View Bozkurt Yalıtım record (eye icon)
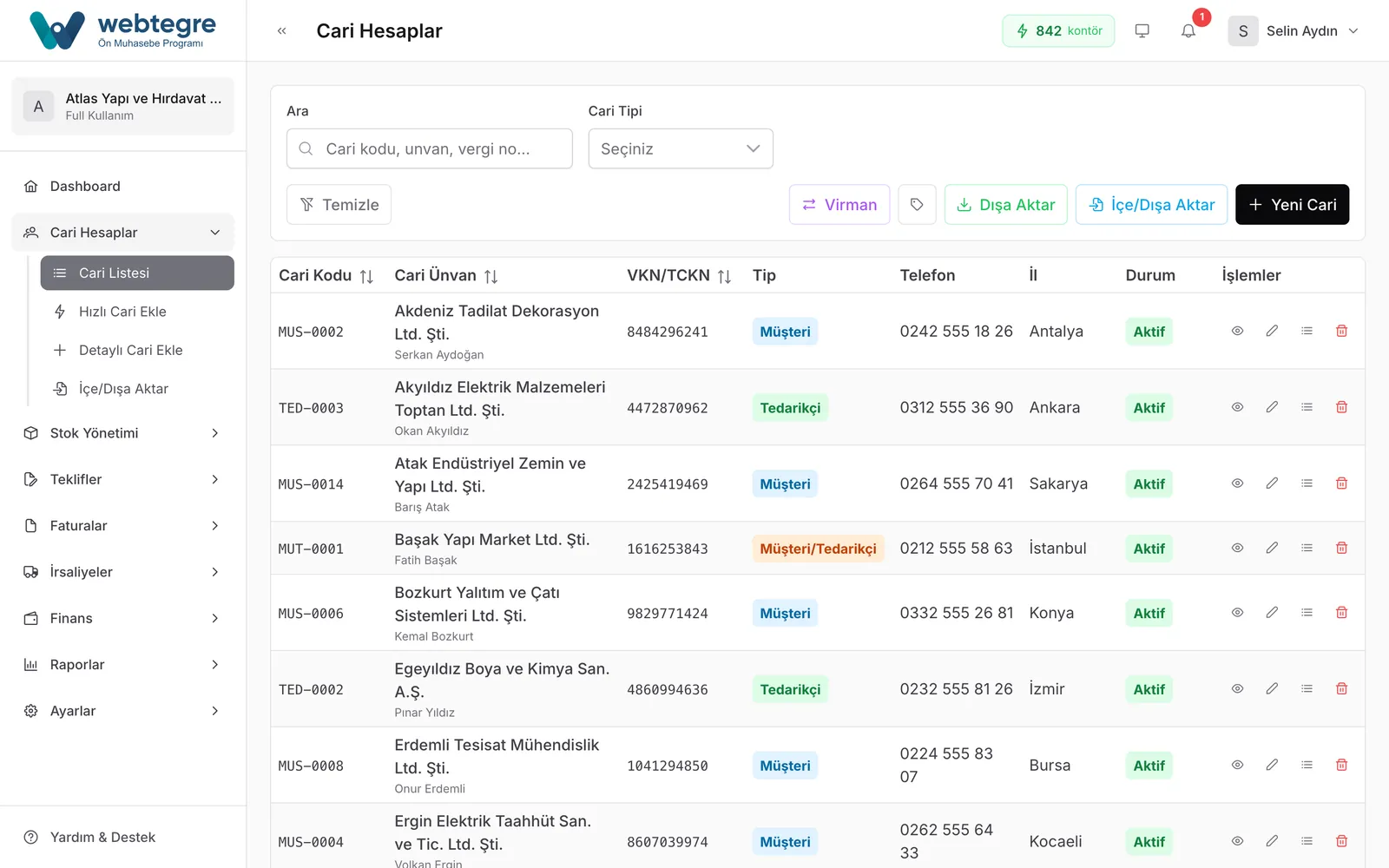Image resolution: width=1389 pixels, height=868 pixels. 1237,613
